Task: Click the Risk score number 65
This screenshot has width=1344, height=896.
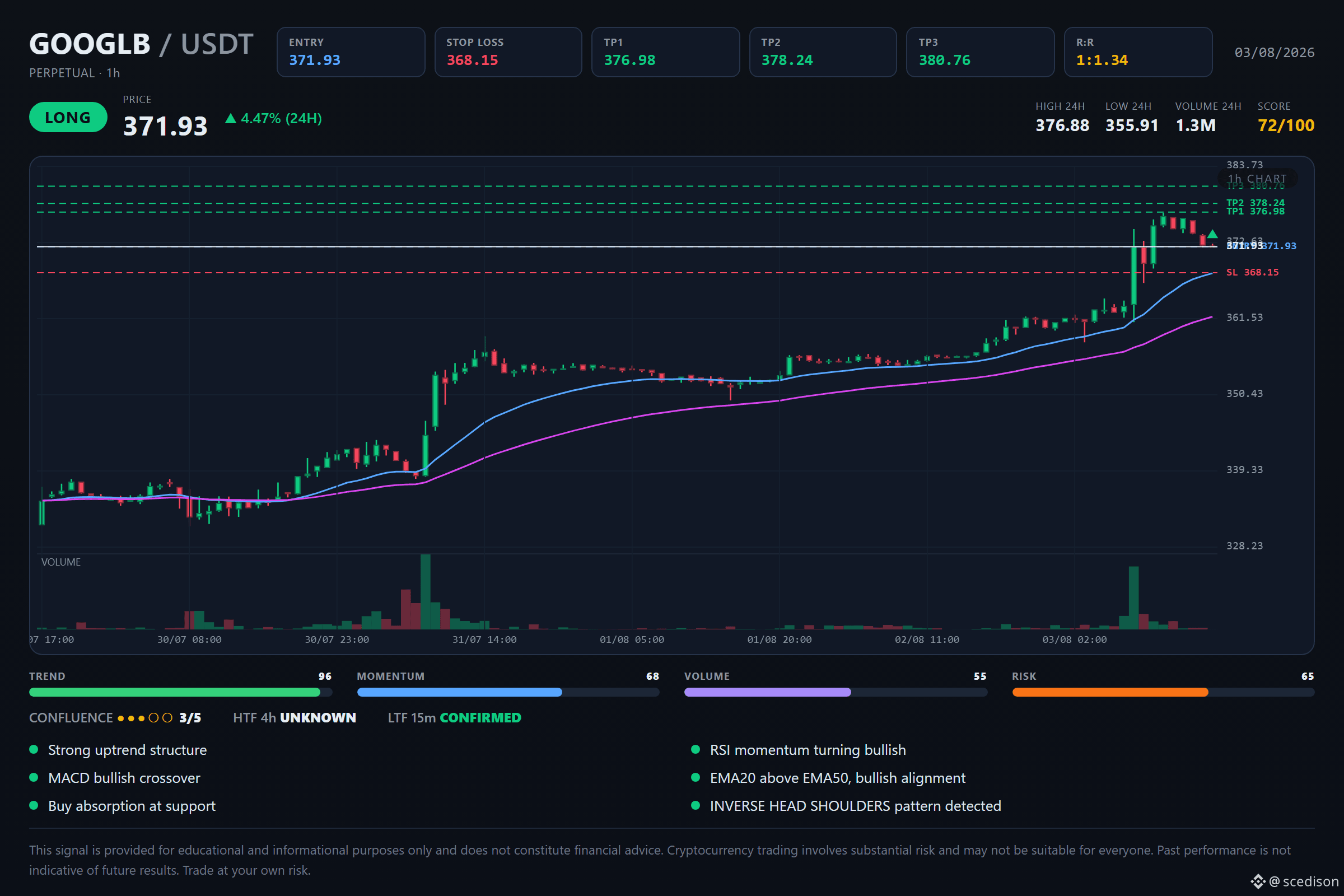Action: point(1308,676)
